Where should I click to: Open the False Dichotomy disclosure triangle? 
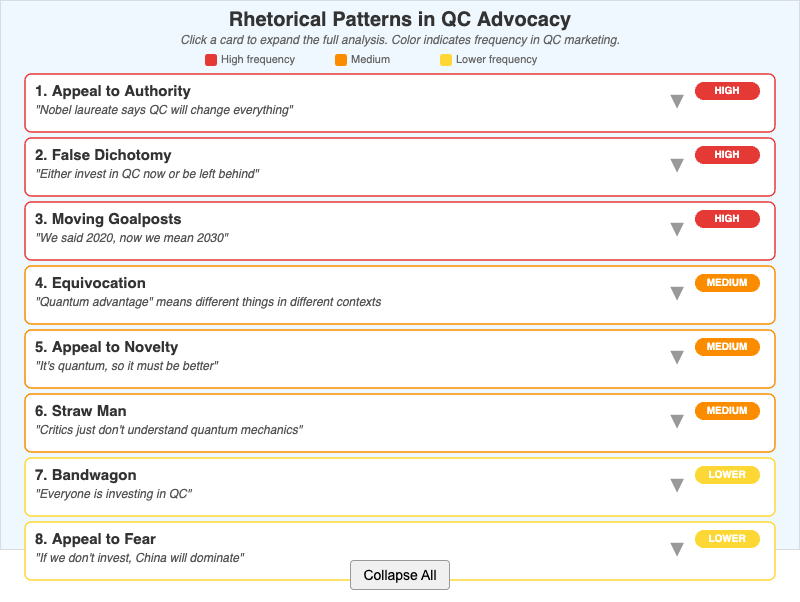point(677,164)
